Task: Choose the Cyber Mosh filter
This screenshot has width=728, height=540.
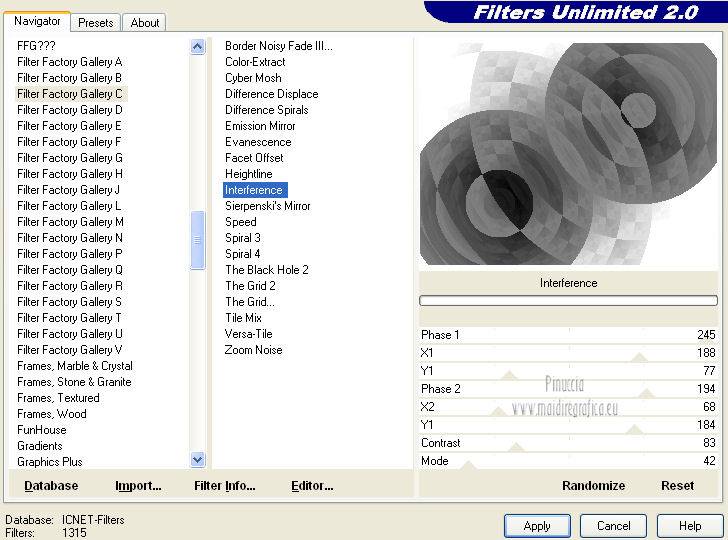Action: click(253, 78)
